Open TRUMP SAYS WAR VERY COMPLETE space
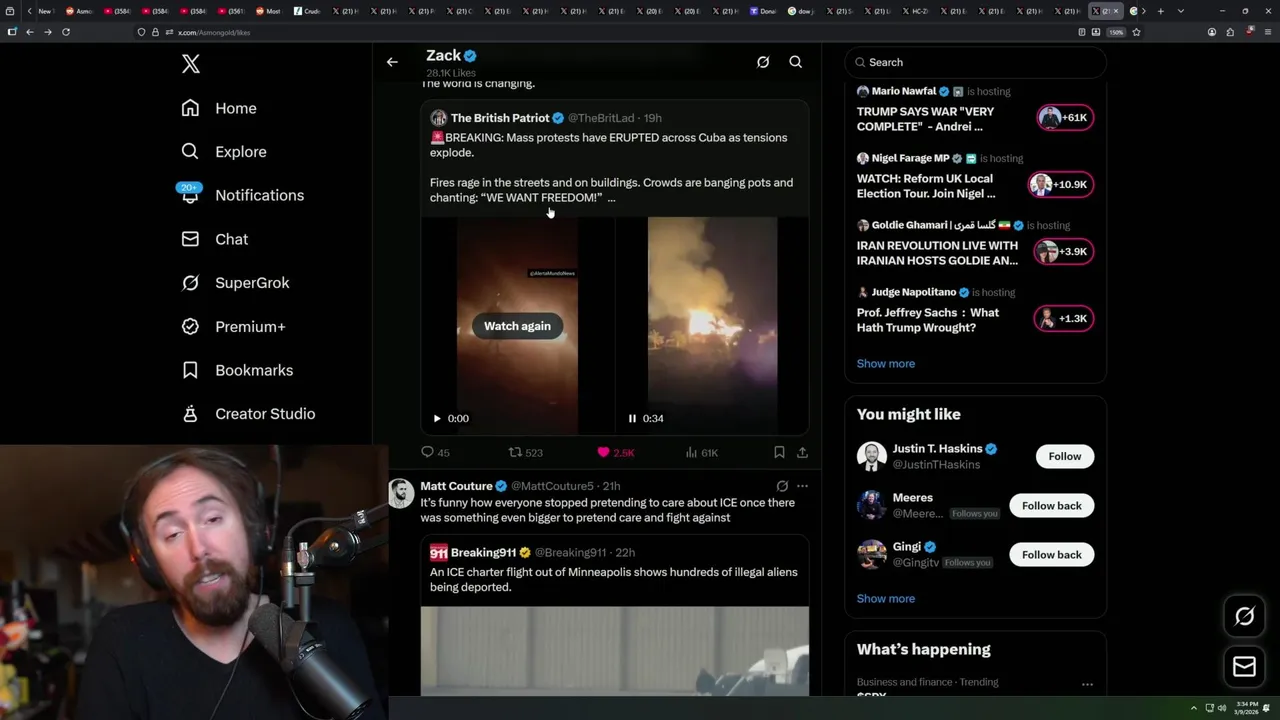Image resolution: width=1280 pixels, height=720 pixels. coord(925,119)
